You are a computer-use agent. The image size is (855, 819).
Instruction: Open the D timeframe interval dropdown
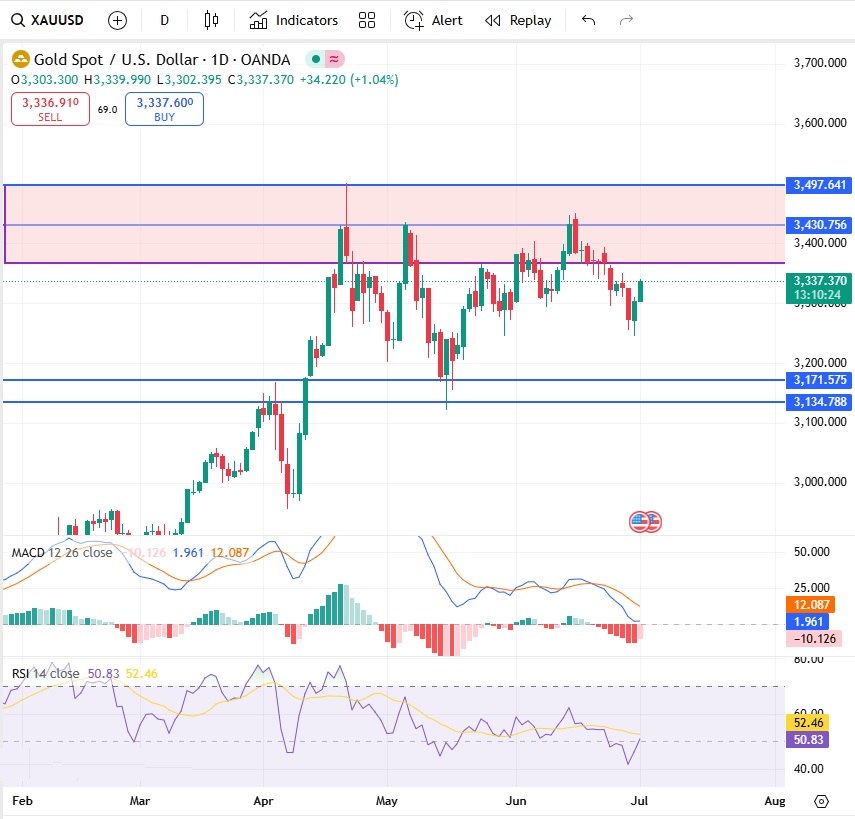(164, 19)
